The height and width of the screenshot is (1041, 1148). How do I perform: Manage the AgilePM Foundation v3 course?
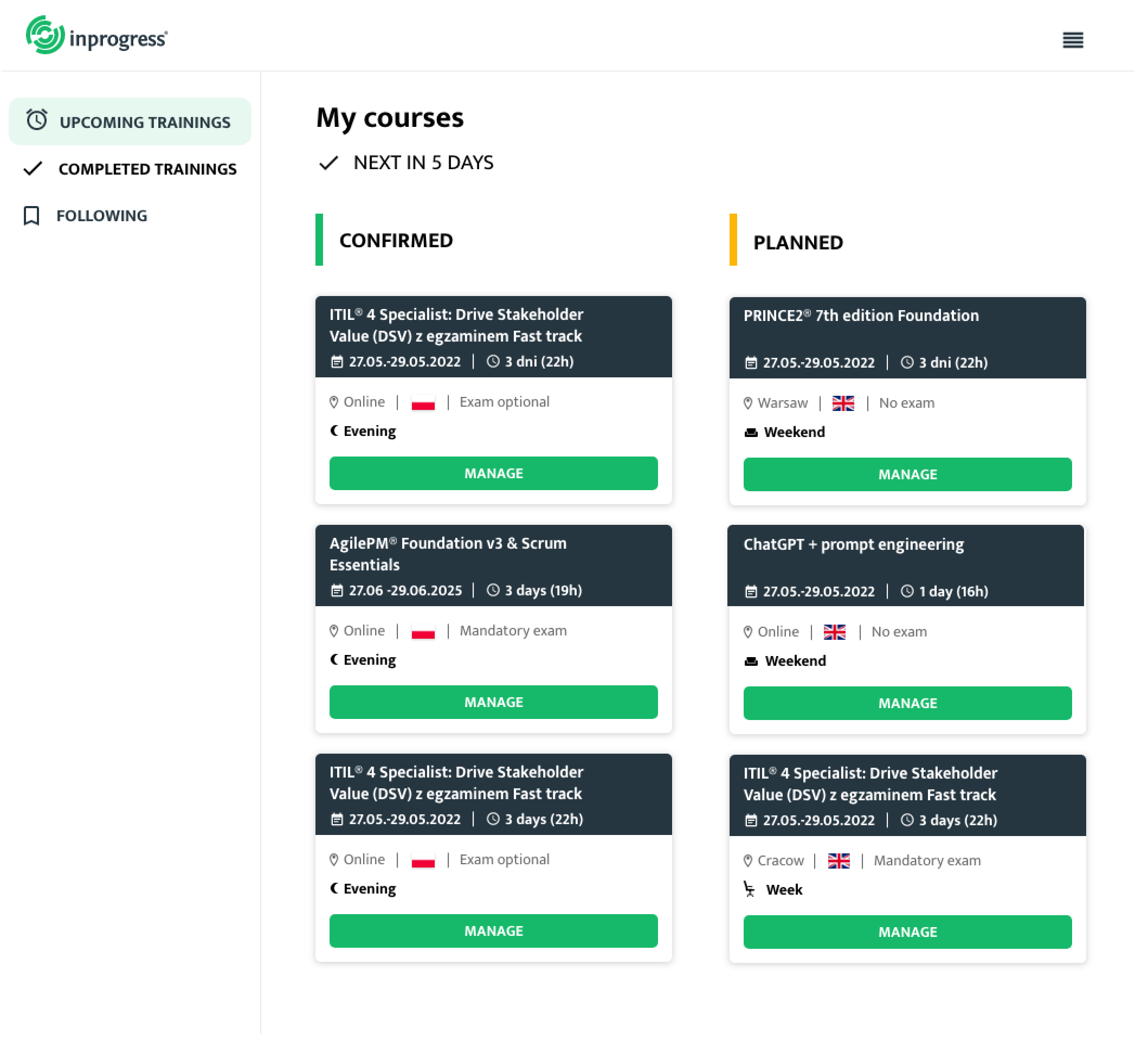coord(493,702)
